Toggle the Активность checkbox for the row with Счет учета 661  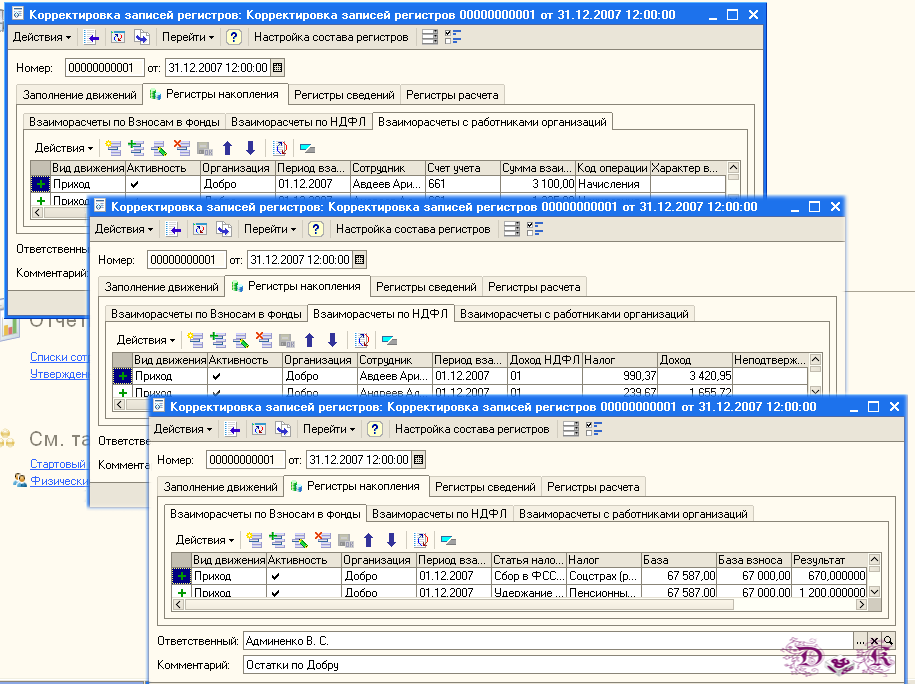coord(135,184)
